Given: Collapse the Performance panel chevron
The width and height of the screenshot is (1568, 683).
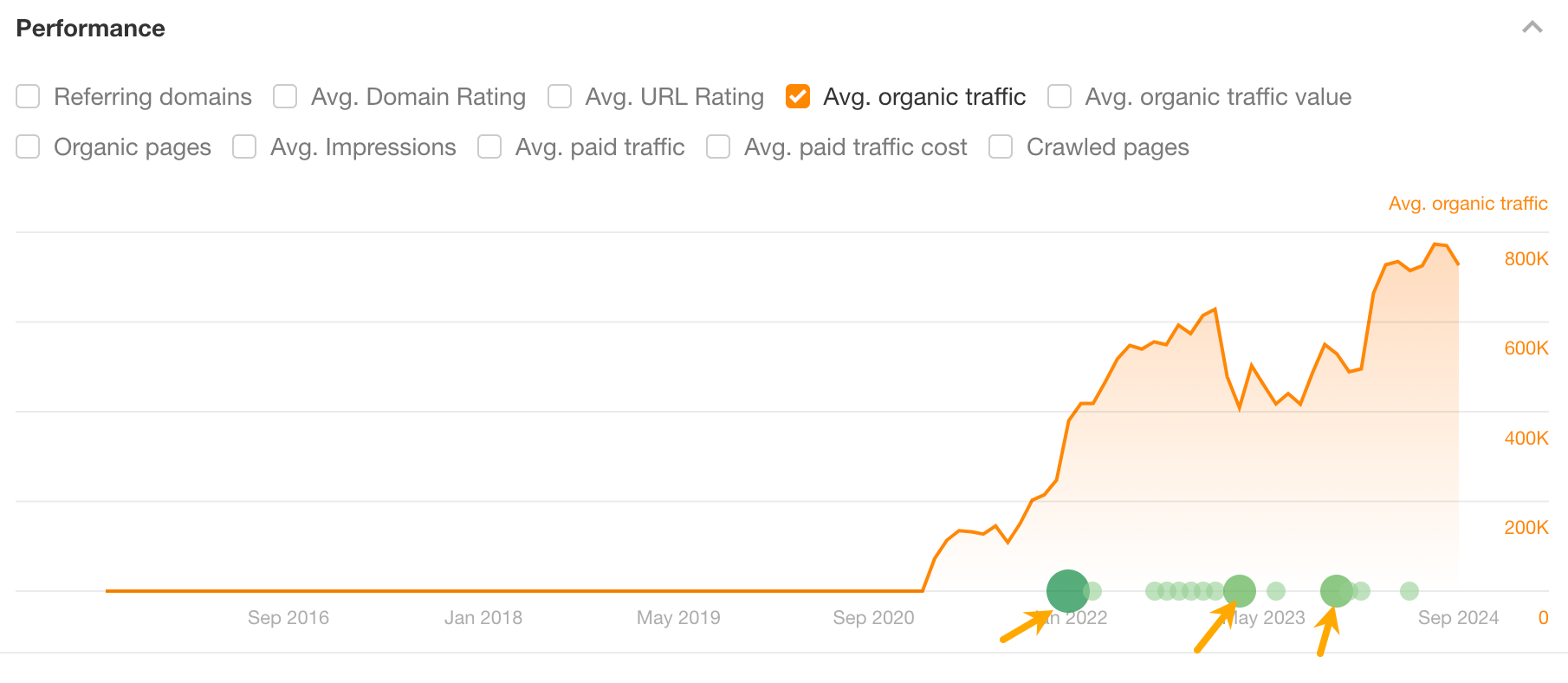Looking at the screenshot, I should [1532, 28].
